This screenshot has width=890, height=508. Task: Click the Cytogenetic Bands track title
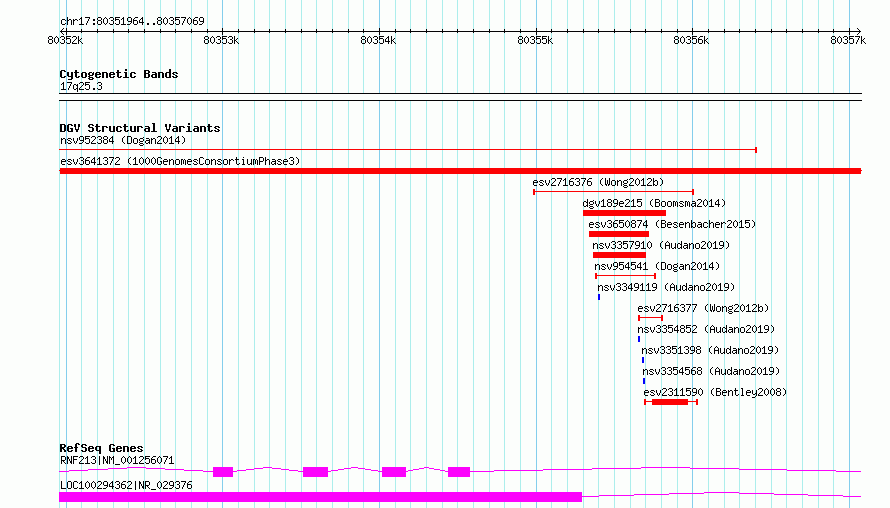[x=119, y=74]
